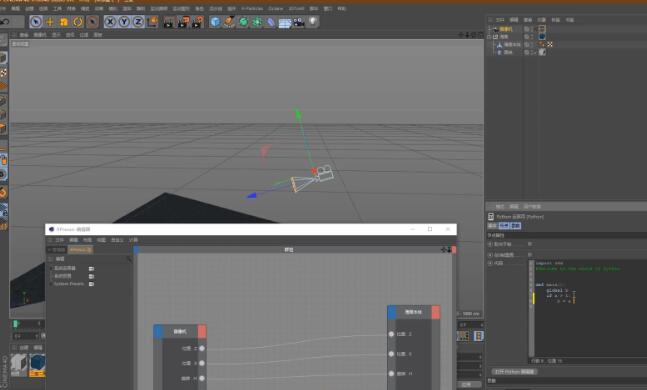Open 文件 menu in XPresso editor

point(59,240)
